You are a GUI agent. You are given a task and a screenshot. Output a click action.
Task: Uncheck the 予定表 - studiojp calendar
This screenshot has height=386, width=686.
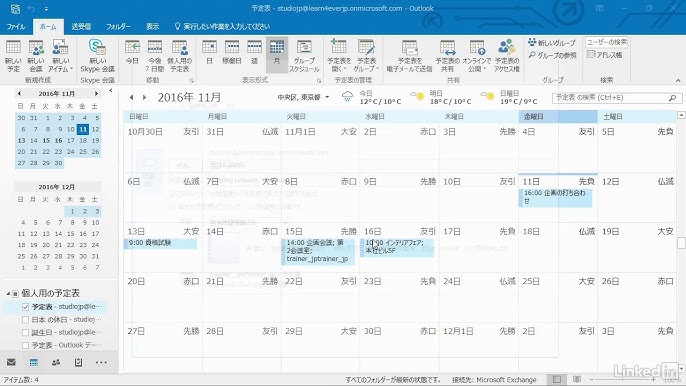pos(25,307)
